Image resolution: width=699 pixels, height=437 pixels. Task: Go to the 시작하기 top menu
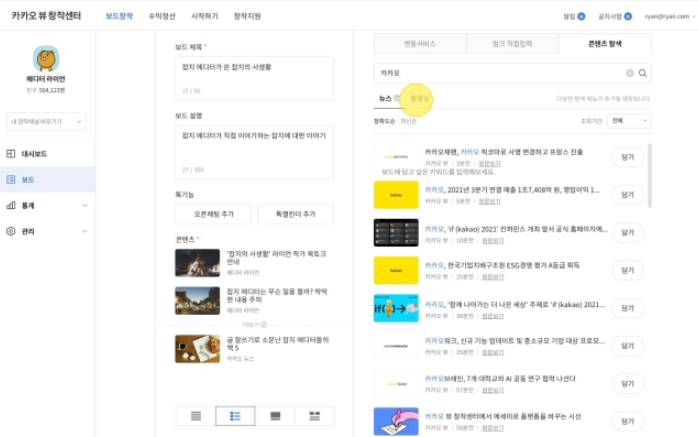coord(205,16)
